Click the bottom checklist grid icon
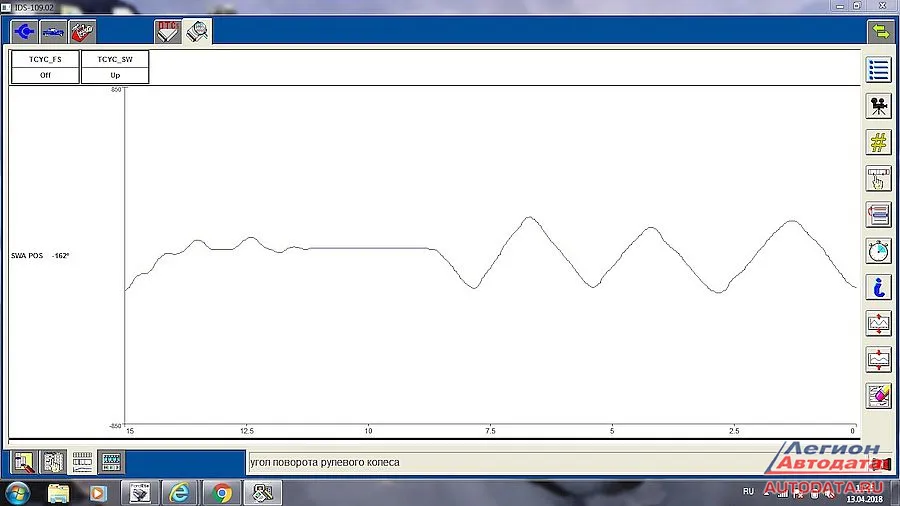Screen dimensions: 900x506 pyautogui.click(x=53, y=462)
